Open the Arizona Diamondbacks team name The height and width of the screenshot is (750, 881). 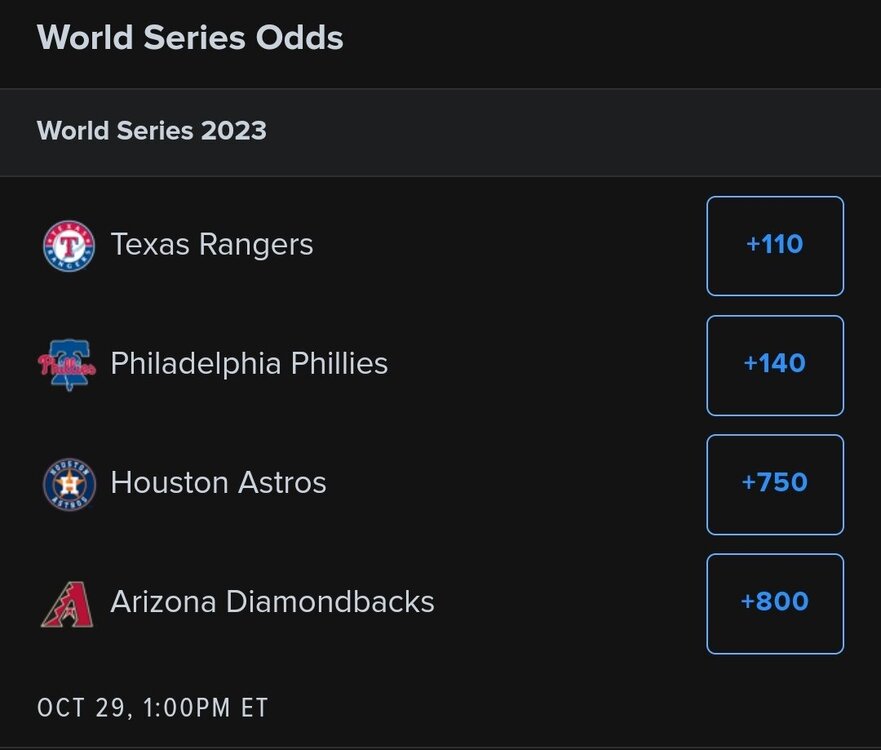coord(272,602)
